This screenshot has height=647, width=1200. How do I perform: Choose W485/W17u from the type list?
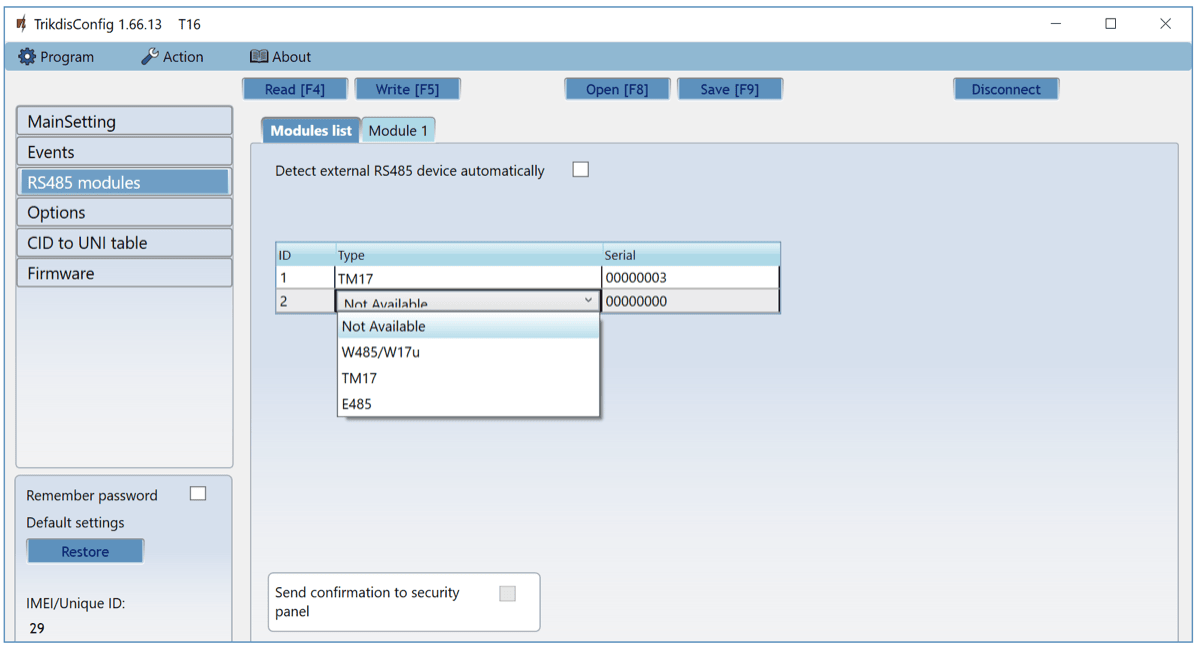[x=380, y=353]
